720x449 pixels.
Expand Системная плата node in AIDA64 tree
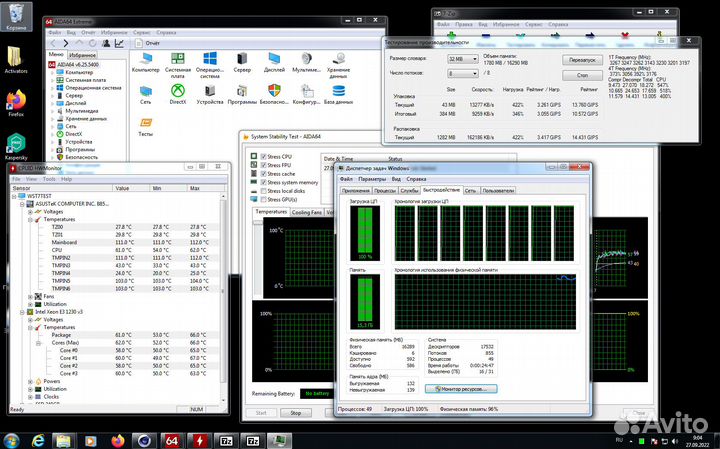tap(52, 80)
